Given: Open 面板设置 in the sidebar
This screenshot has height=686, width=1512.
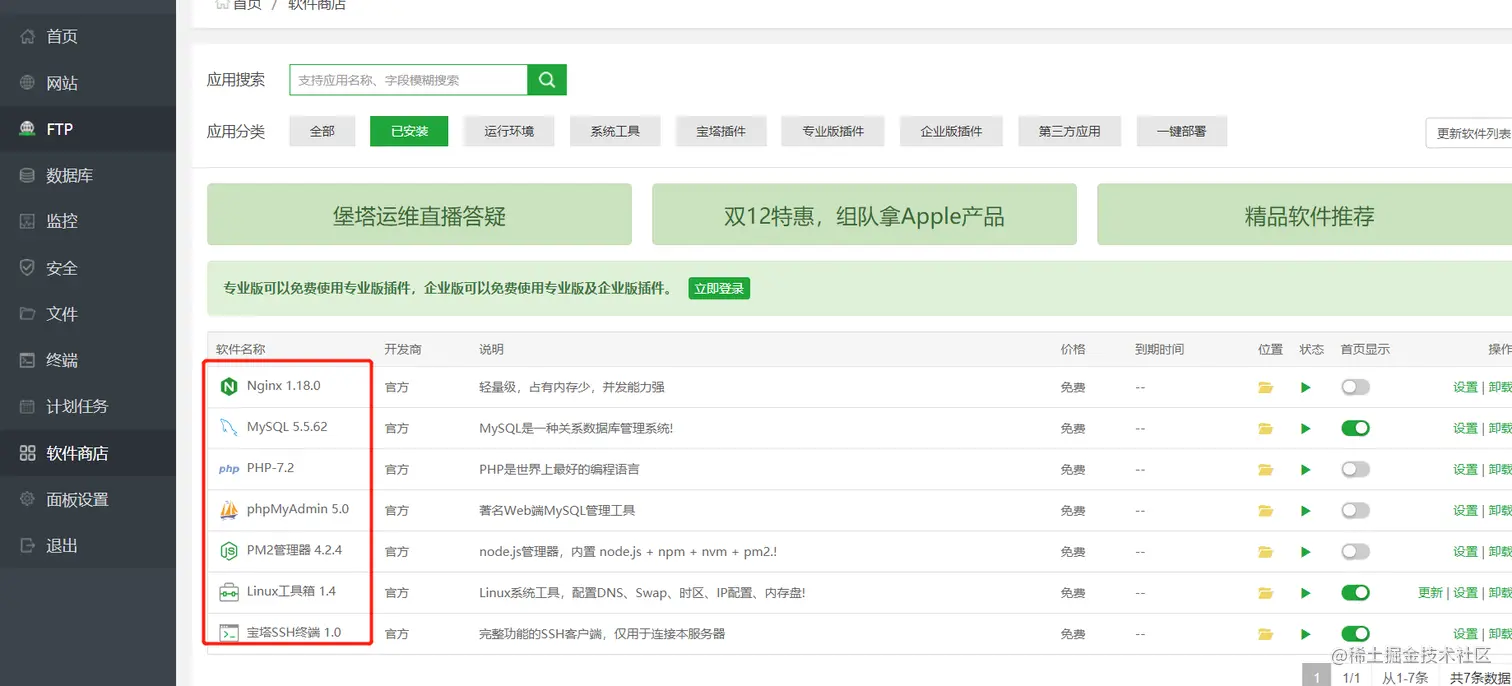Looking at the screenshot, I should (88, 499).
